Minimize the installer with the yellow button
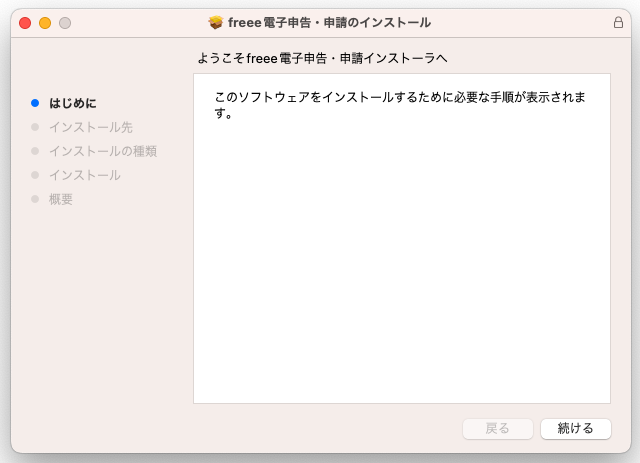The image size is (640, 463). coord(45,23)
